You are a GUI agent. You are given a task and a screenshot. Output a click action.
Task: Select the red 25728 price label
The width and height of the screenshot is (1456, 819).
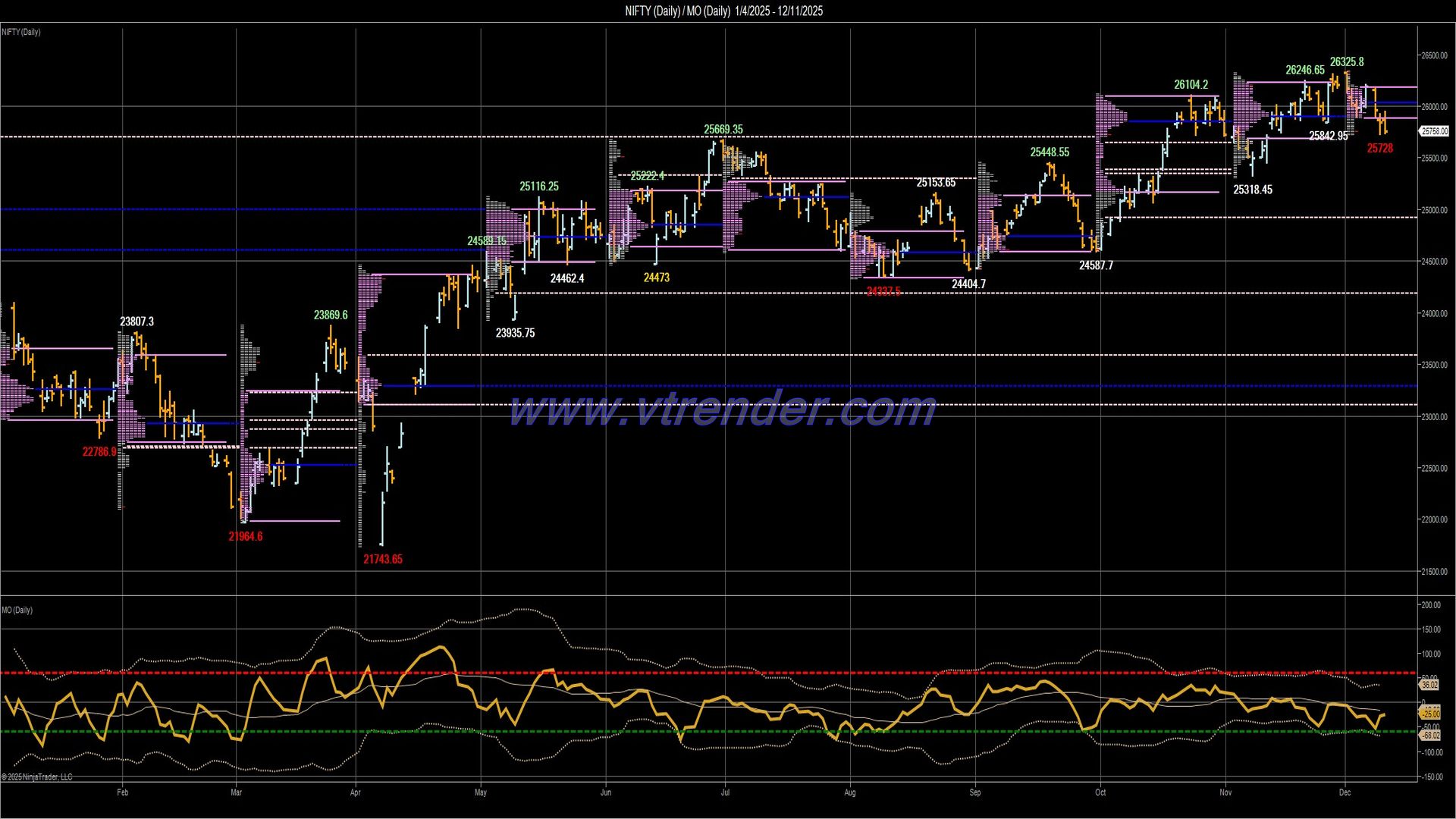pyautogui.click(x=1382, y=149)
